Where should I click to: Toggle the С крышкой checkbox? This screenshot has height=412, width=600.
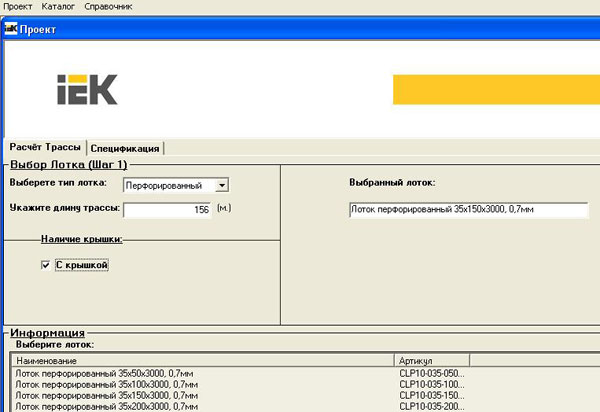(44, 265)
